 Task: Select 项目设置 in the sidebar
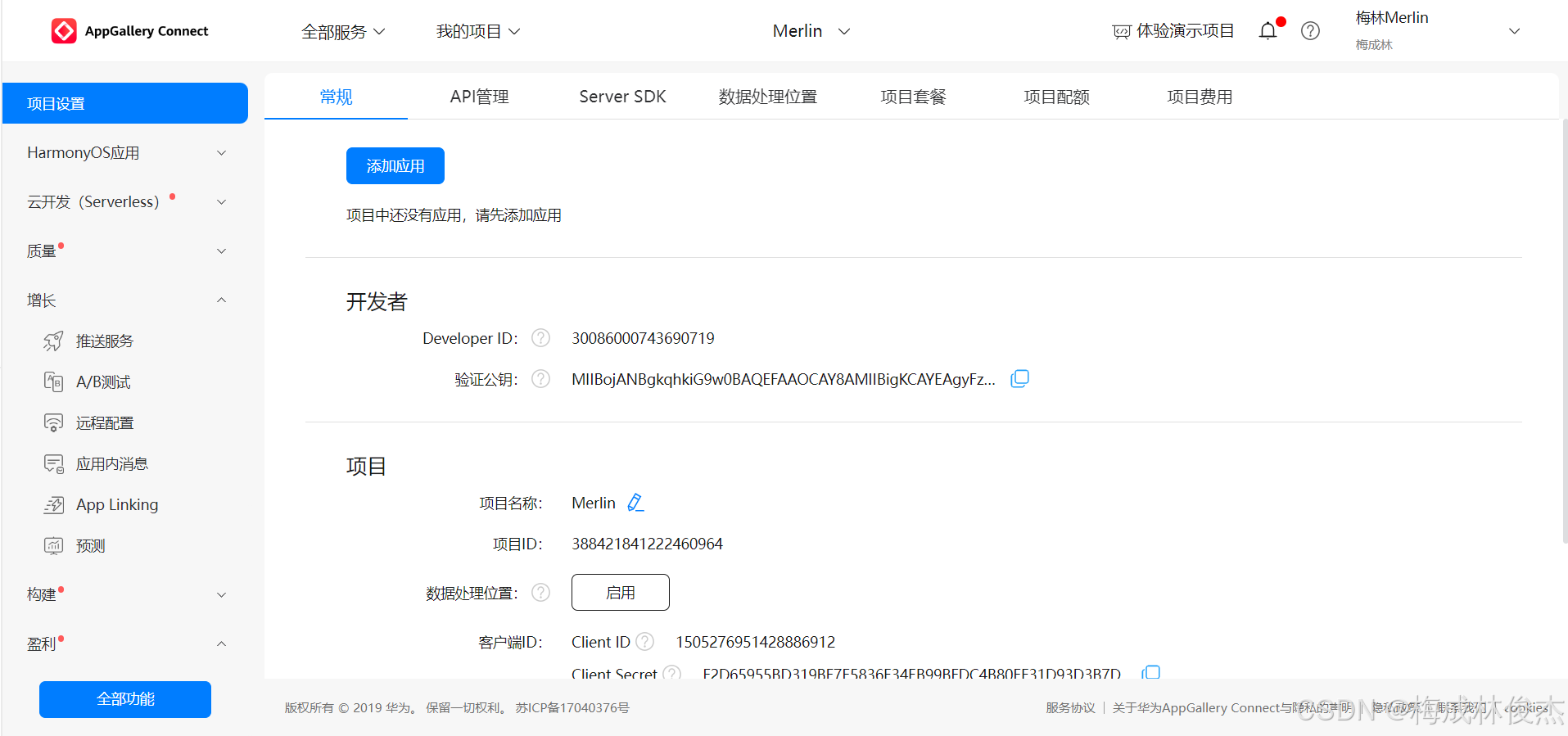(125, 103)
